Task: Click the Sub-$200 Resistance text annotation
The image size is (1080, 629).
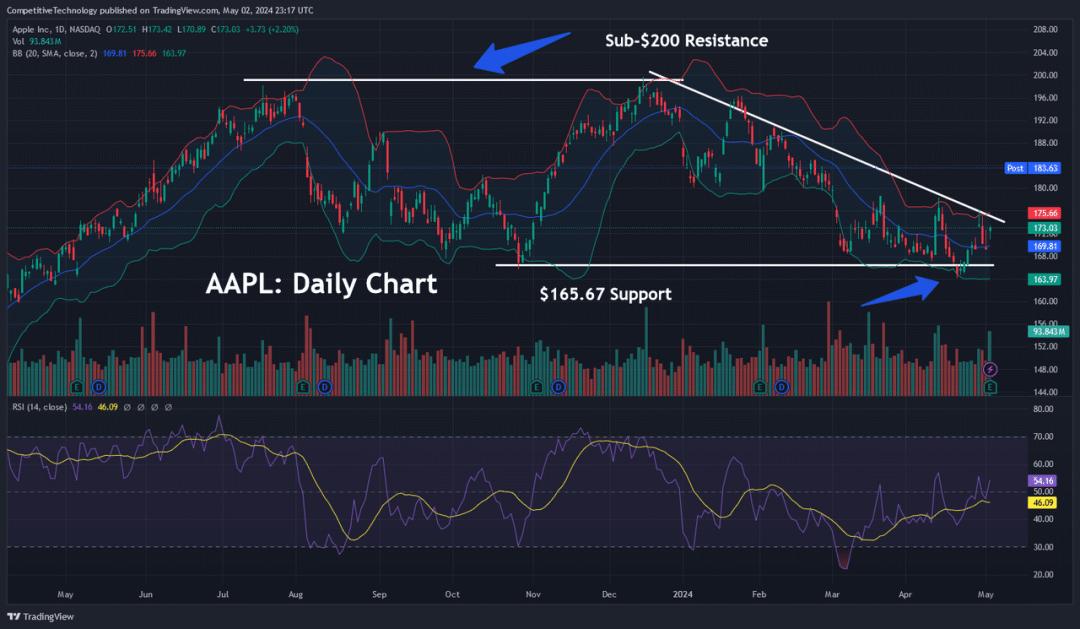Action: coord(686,41)
